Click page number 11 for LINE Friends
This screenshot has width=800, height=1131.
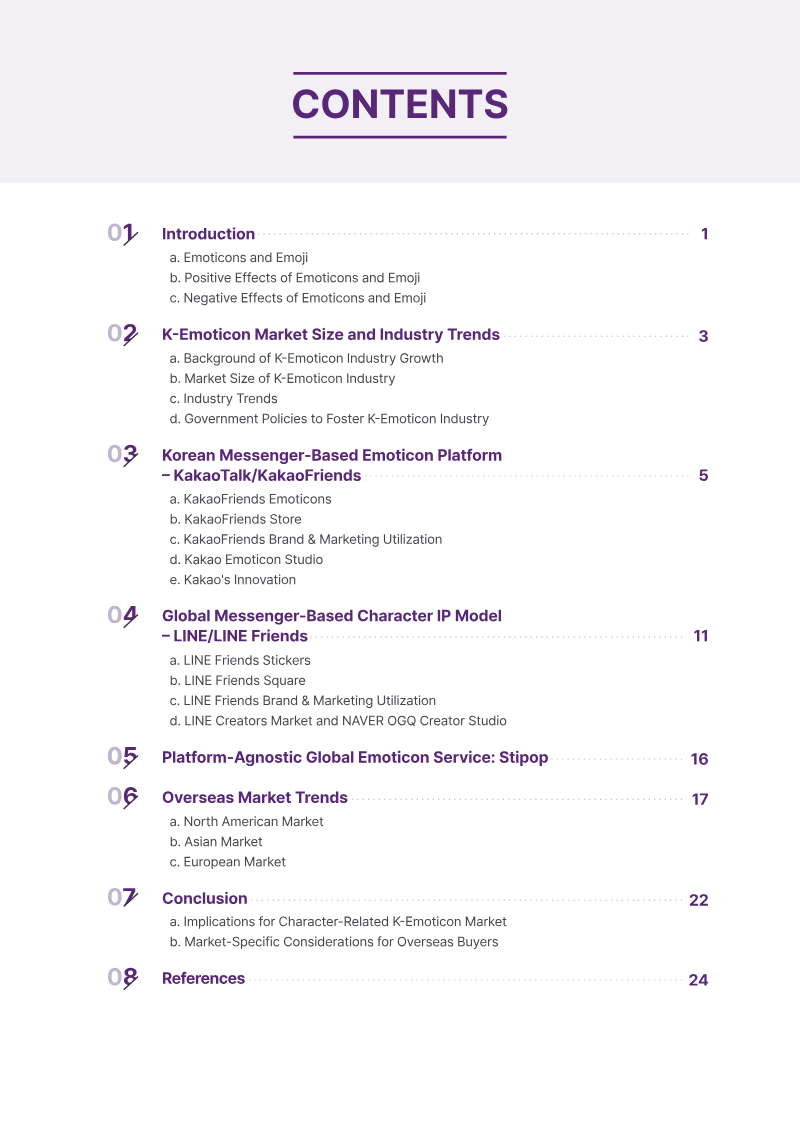pyautogui.click(x=700, y=636)
